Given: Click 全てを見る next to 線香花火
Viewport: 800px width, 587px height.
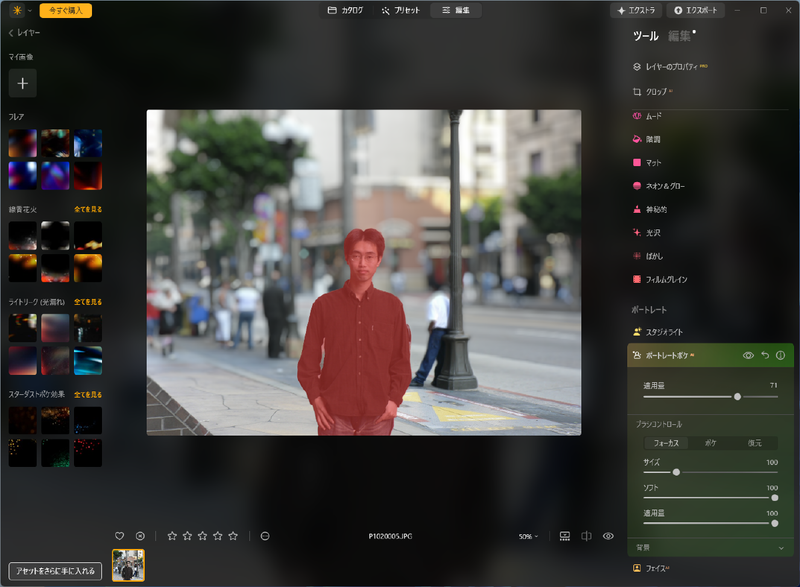Looking at the screenshot, I should tap(88, 209).
